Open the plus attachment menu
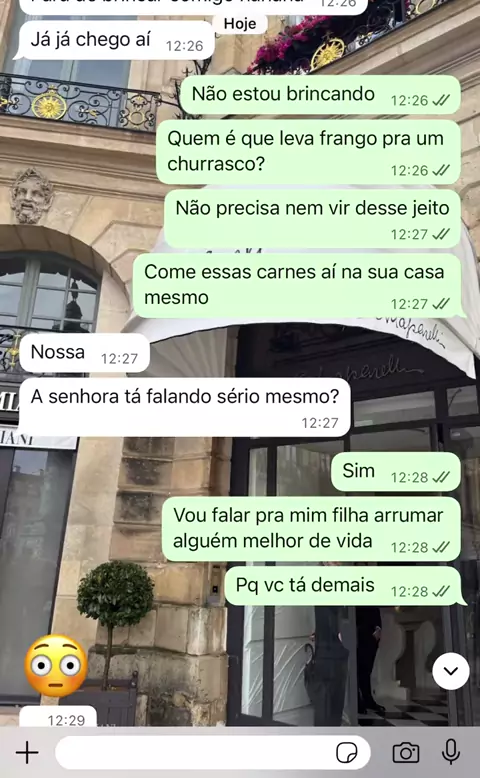The image size is (480, 778). coord(27,753)
